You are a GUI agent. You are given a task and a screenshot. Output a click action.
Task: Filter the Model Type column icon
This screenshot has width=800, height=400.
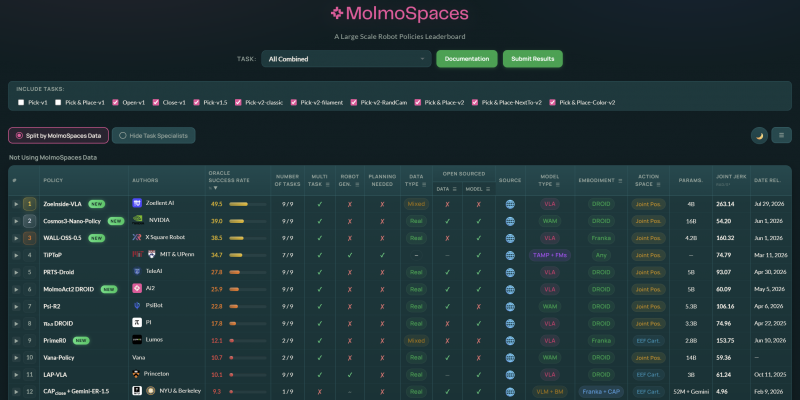(x=556, y=184)
